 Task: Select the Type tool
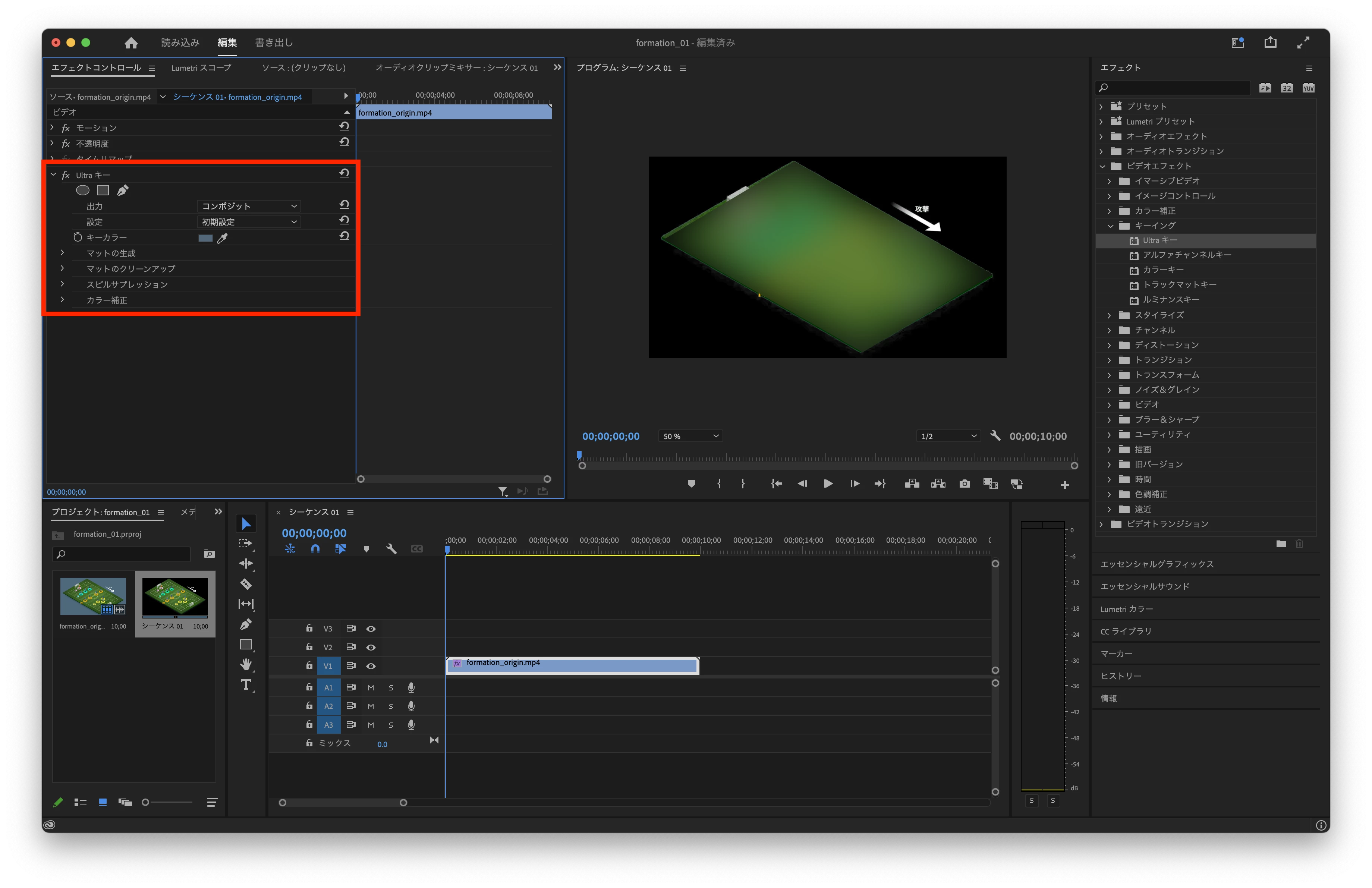[x=246, y=684]
